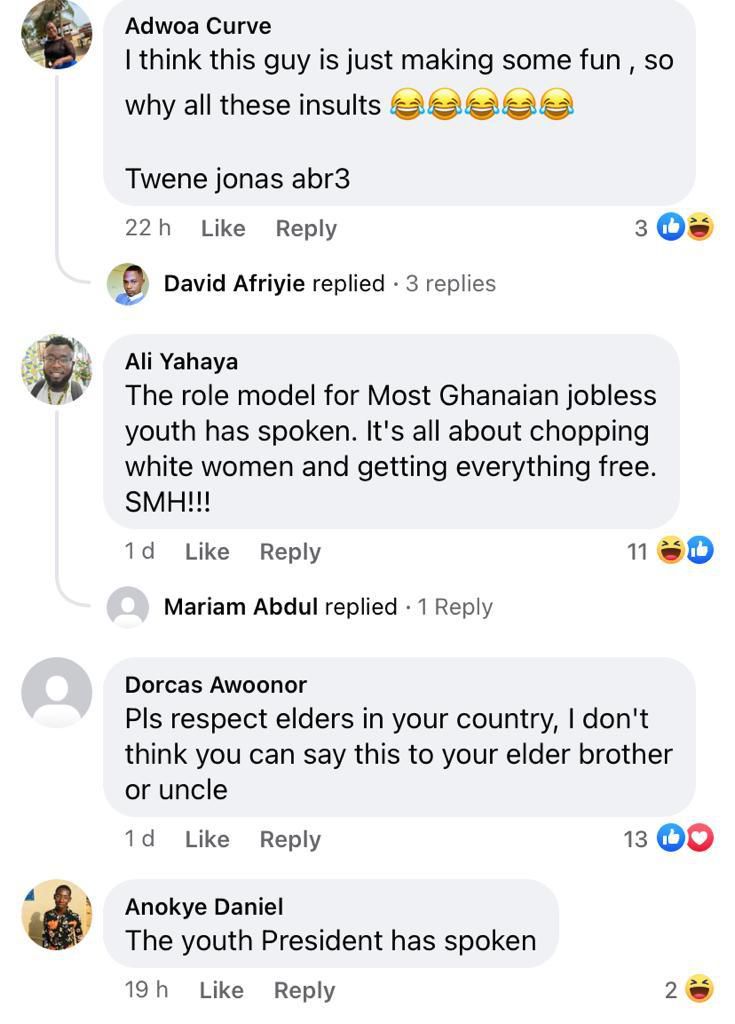Toggle Like on Adwoa Curve's comment

223,228
